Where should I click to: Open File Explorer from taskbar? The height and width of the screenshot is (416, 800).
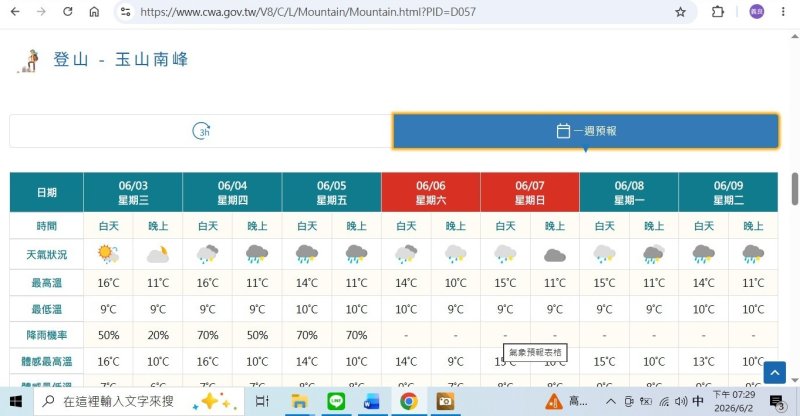[x=299, y=402]
